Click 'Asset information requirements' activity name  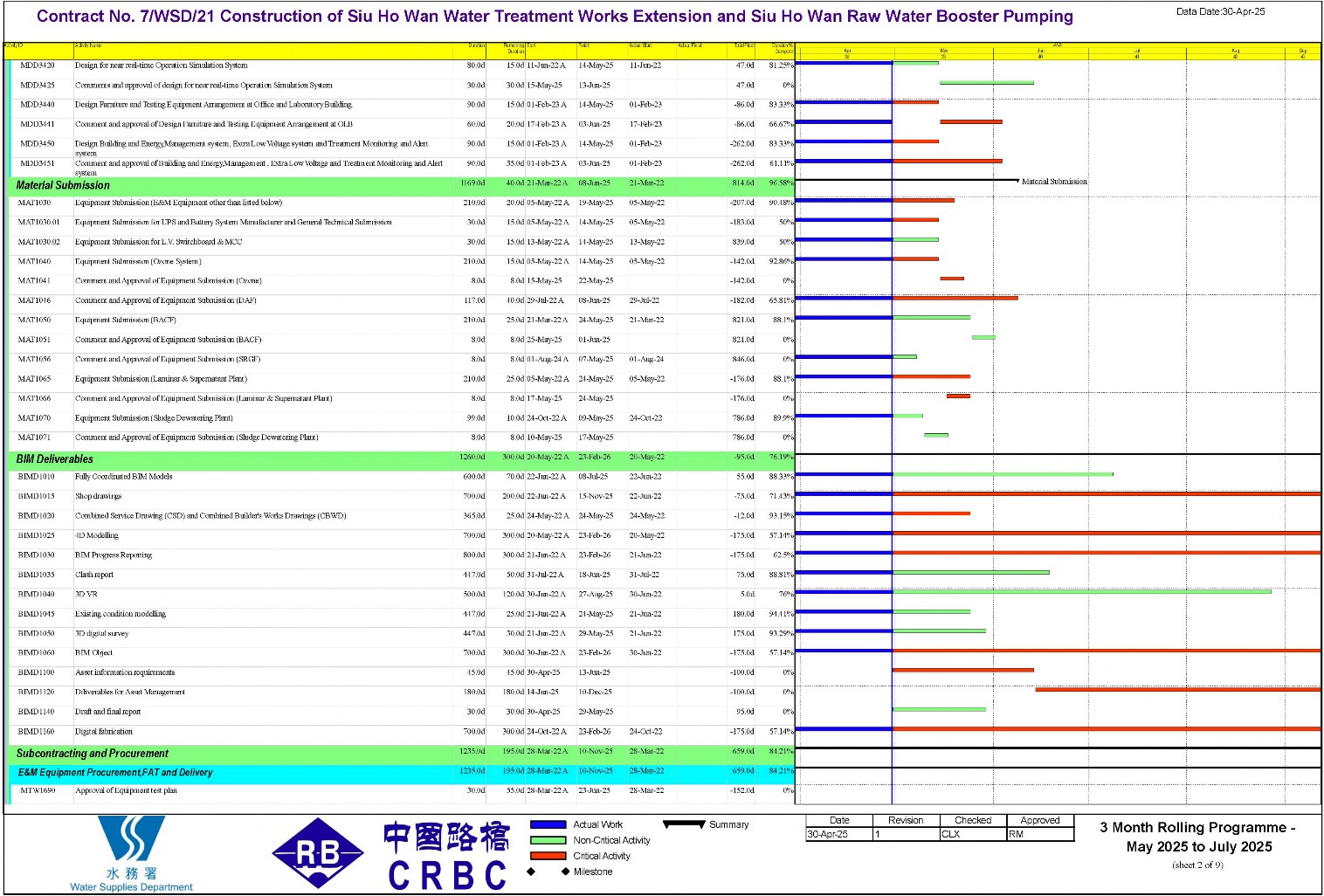click(x=125, y=672)
